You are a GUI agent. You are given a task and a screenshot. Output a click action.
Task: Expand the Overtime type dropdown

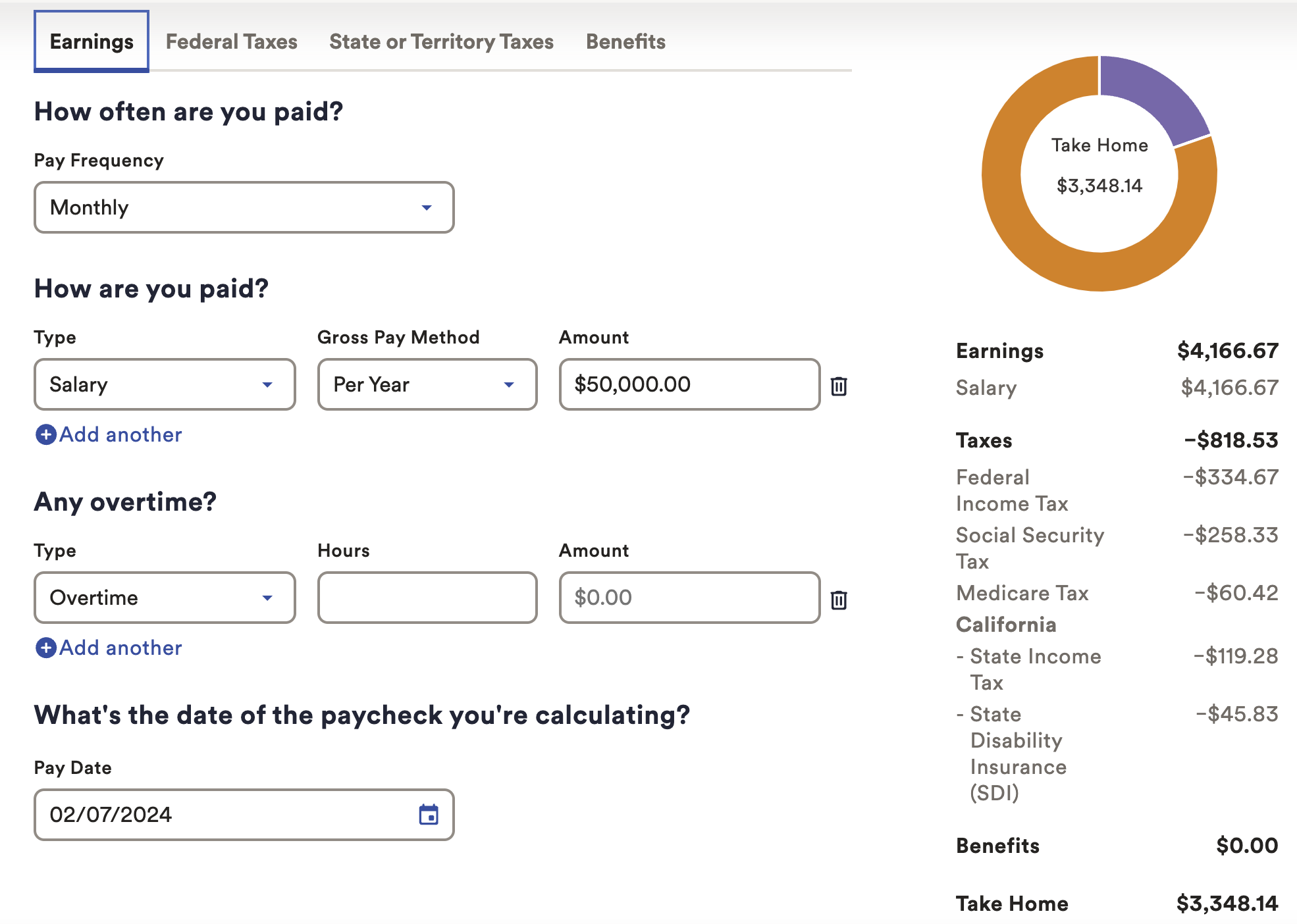[165, 598]
